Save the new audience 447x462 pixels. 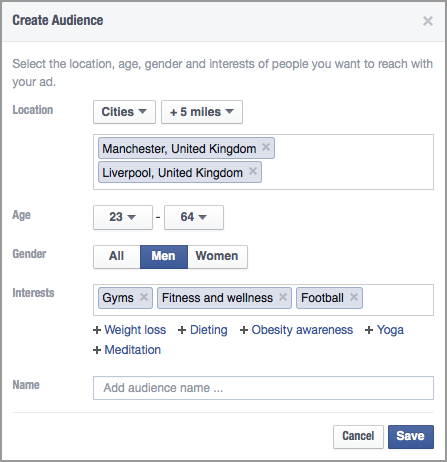pyautogui.click(x=411, y=436)
